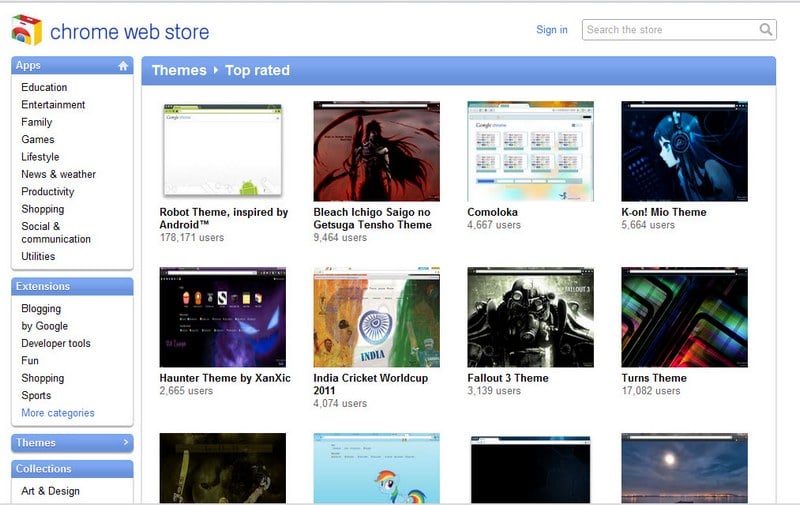Select the Games category
Image resolution: width=800 pixels, height=505 pixels.
point(38,139)
